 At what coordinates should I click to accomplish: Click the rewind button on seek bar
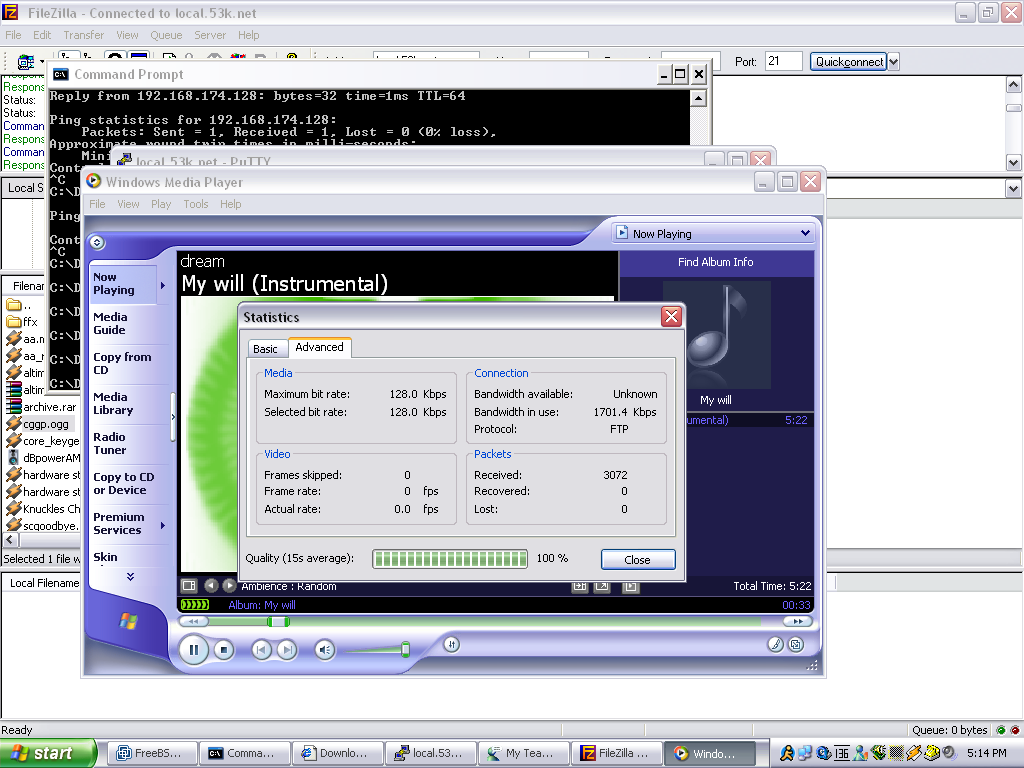point(191,621)
